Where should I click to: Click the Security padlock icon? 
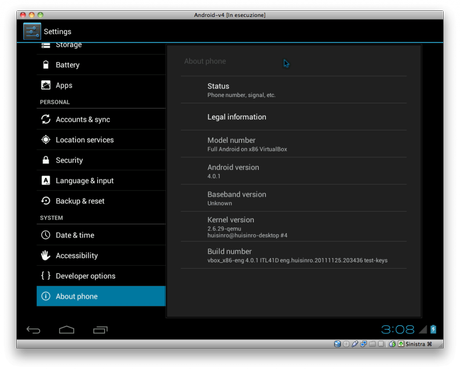pos(46,160)
